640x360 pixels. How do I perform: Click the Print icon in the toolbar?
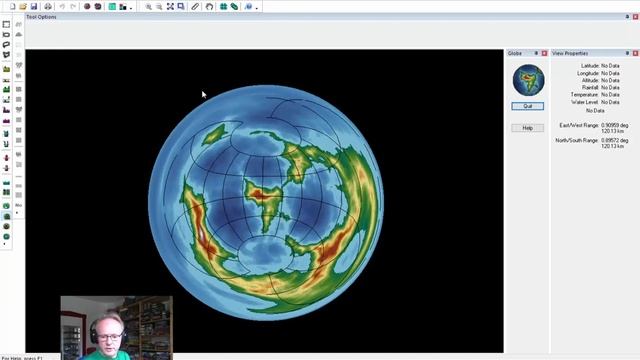(x=48, y=7)
